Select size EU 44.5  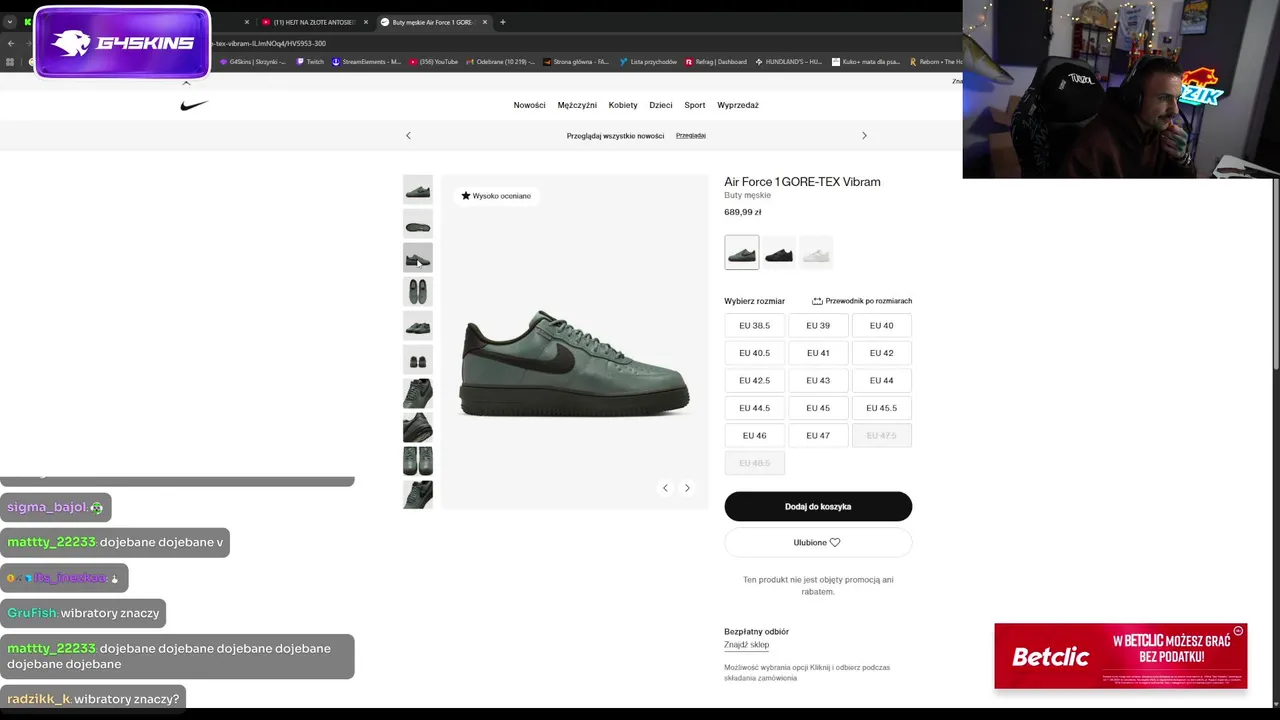click(754, 408)
